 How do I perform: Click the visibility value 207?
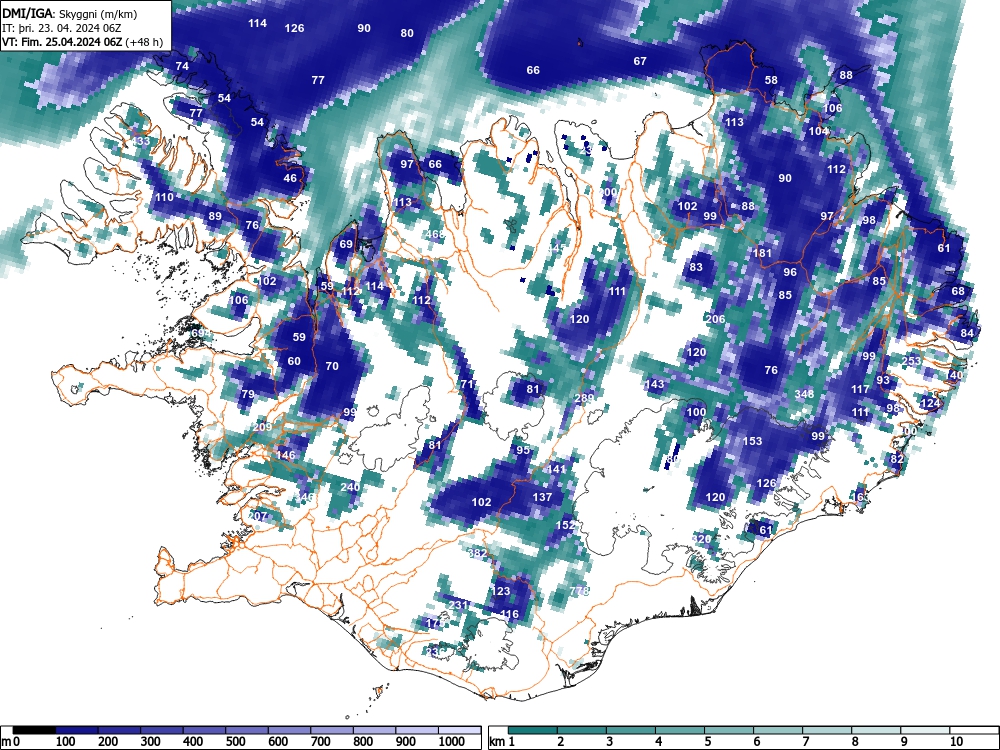coord(258,516)
